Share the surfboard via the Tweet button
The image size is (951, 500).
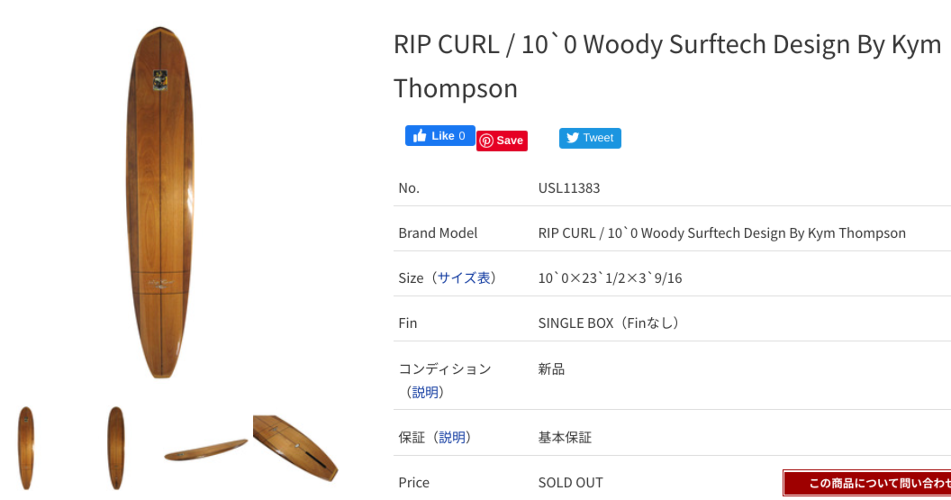(x=590, y=138)
